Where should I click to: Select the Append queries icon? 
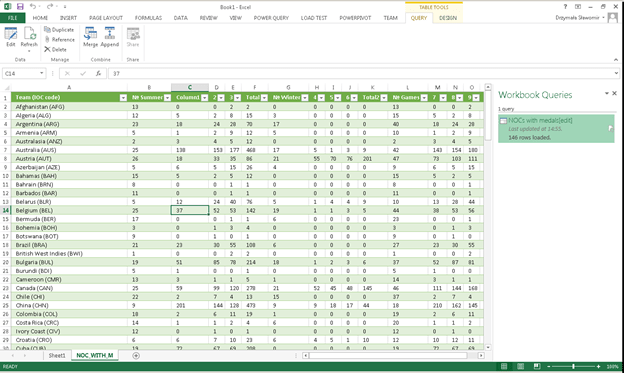coord(109,37)
